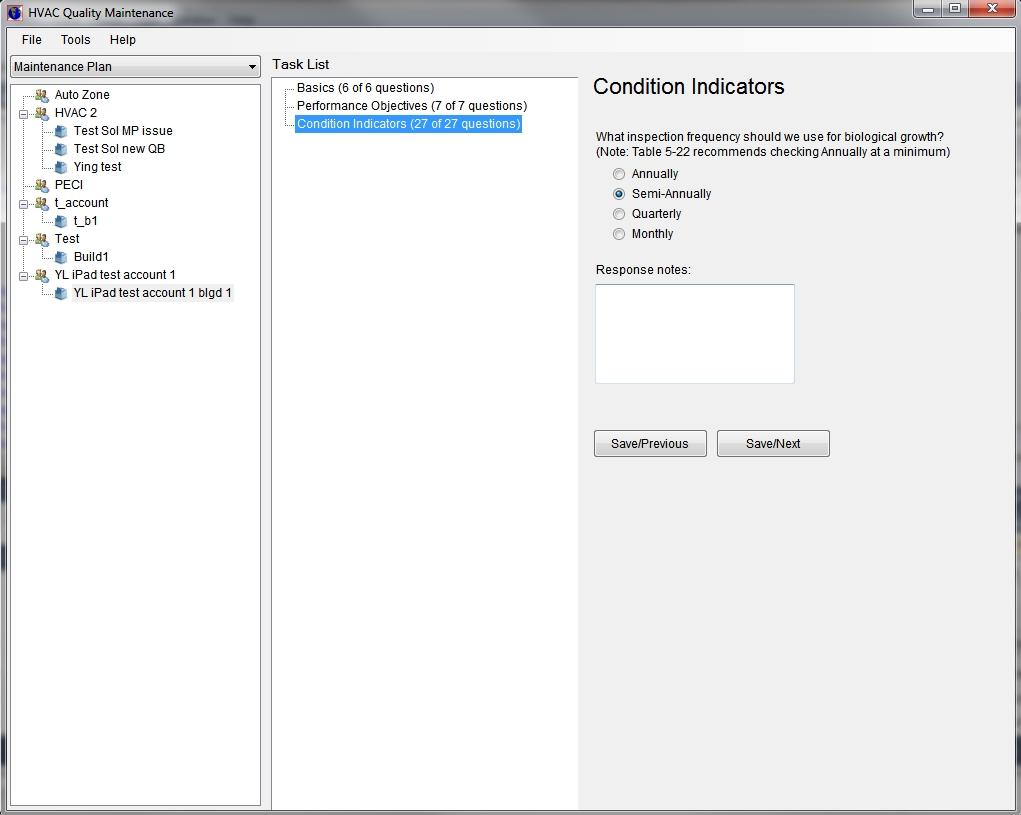Click the HVAC Quality Maintenance title bar icon
The height and width of the screenshot is (815, 1021).
click(x=15, y=12)
